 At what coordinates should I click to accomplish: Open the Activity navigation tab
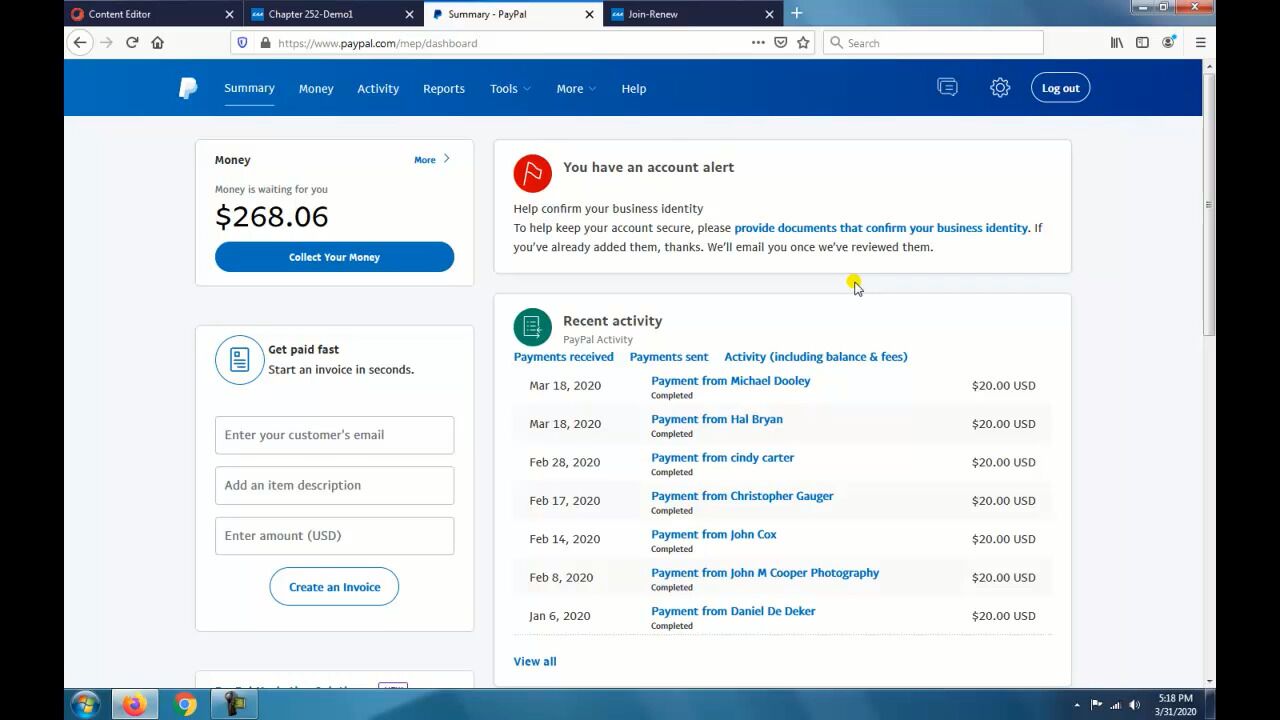click(x=378, y=88)
